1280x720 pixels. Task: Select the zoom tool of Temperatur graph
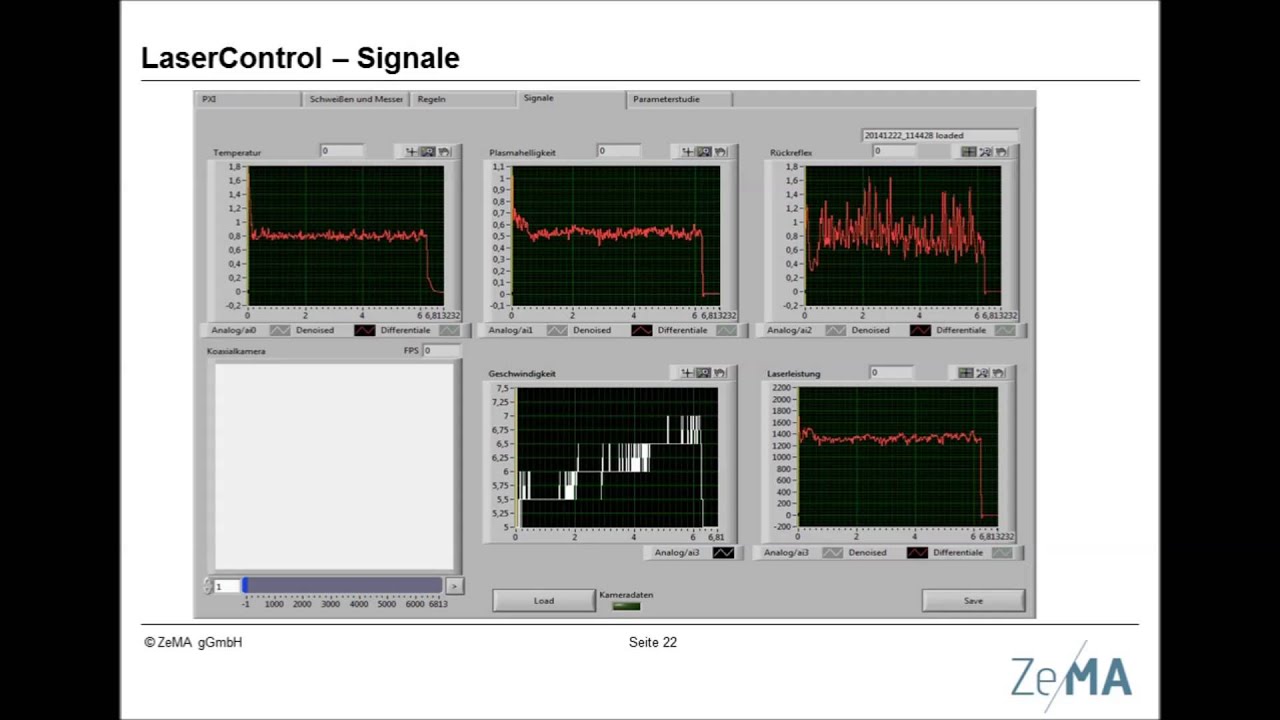pos(427,152)
